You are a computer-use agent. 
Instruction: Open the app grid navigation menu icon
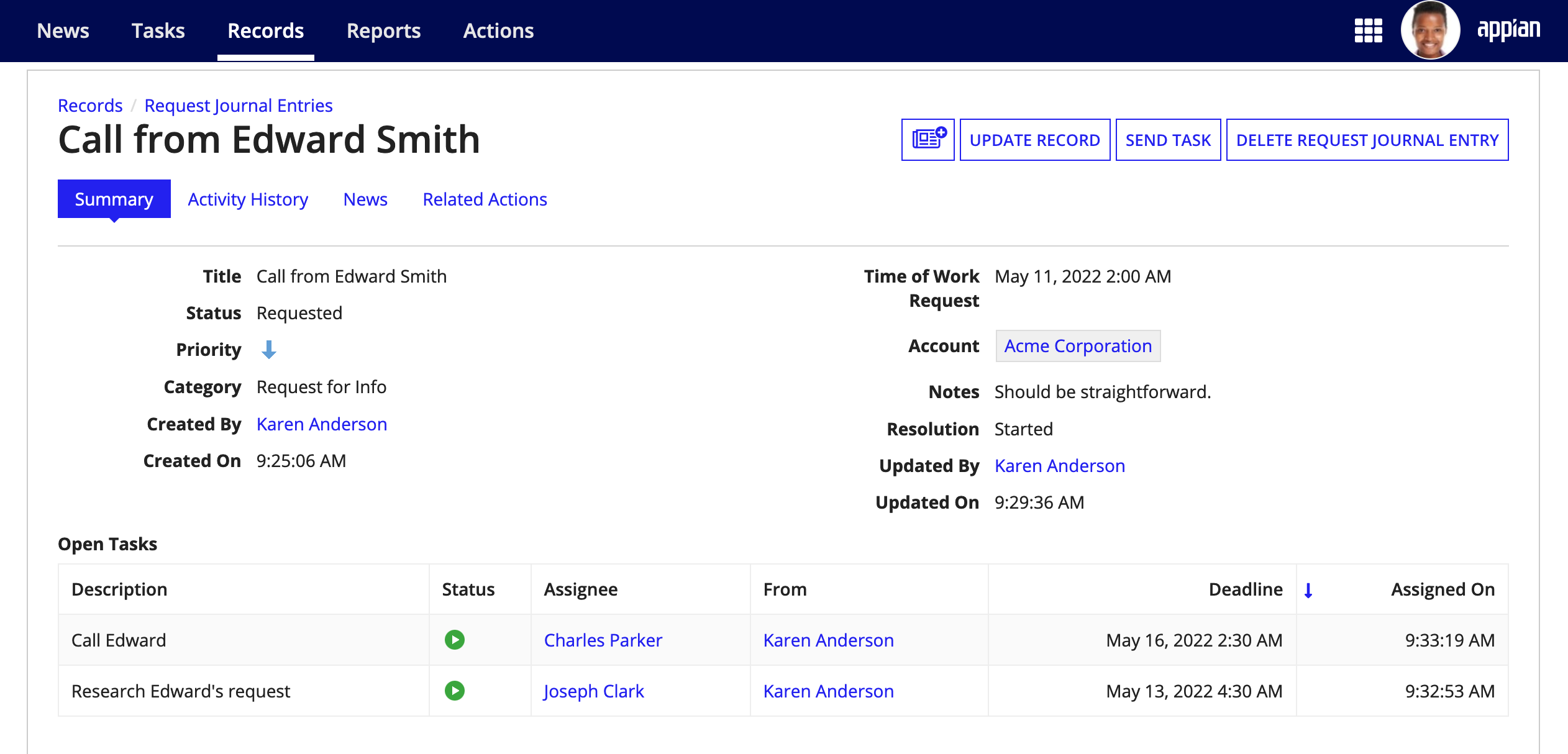pyautogui.click(x=1368, y=30)
